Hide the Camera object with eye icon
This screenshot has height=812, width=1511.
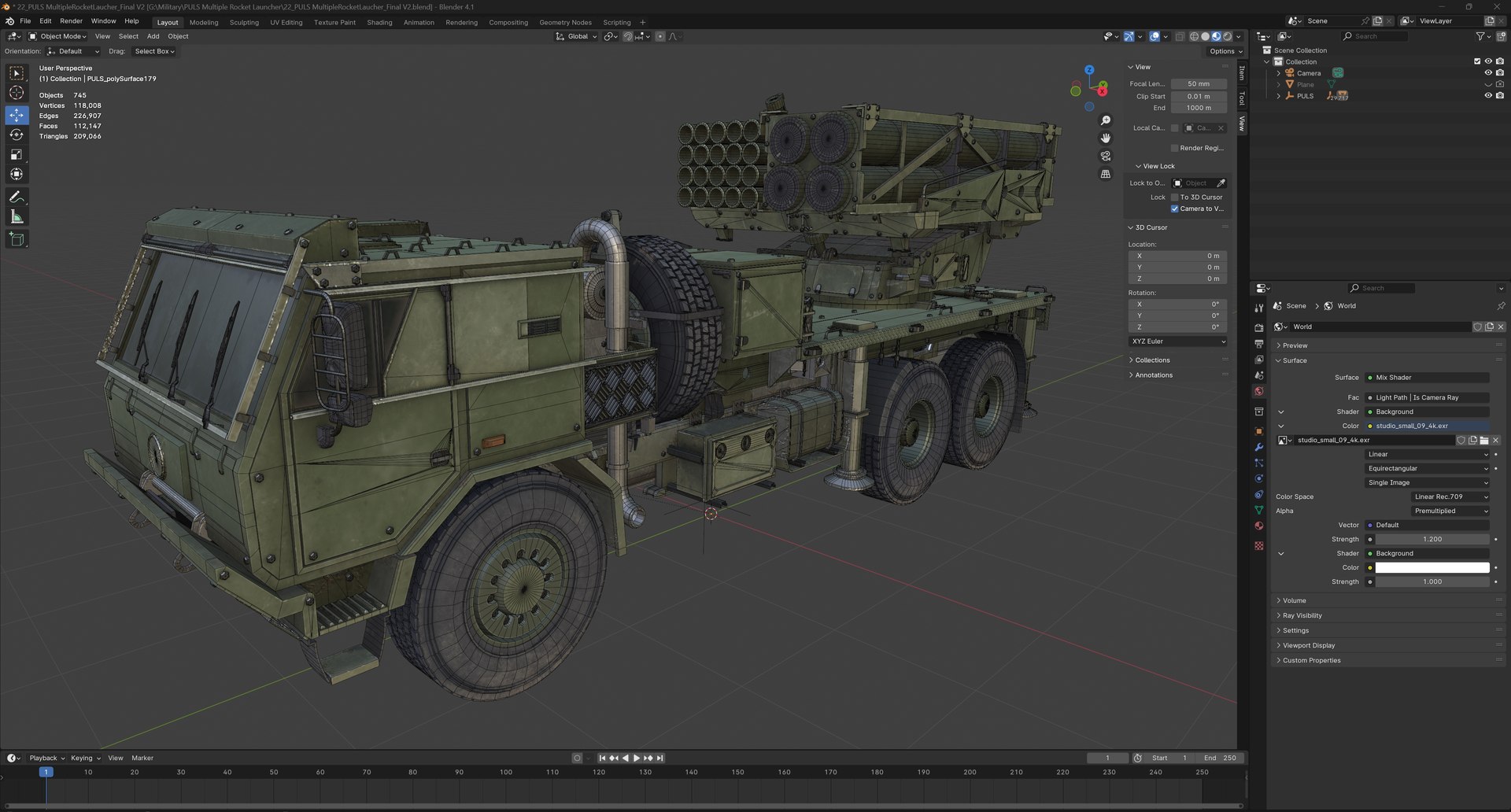(x=1488, y=73)
